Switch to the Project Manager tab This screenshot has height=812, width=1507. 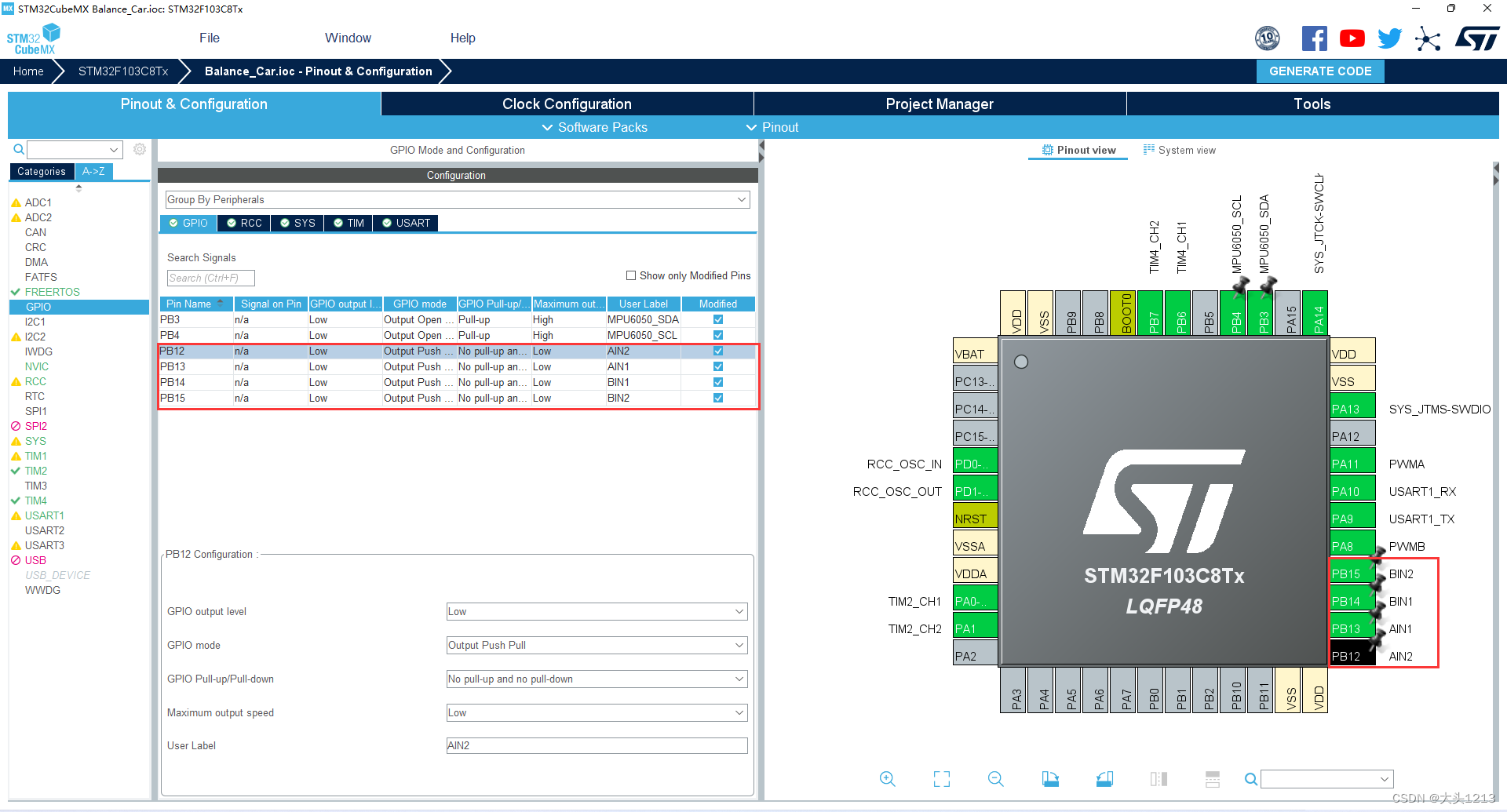pos(940,104)
